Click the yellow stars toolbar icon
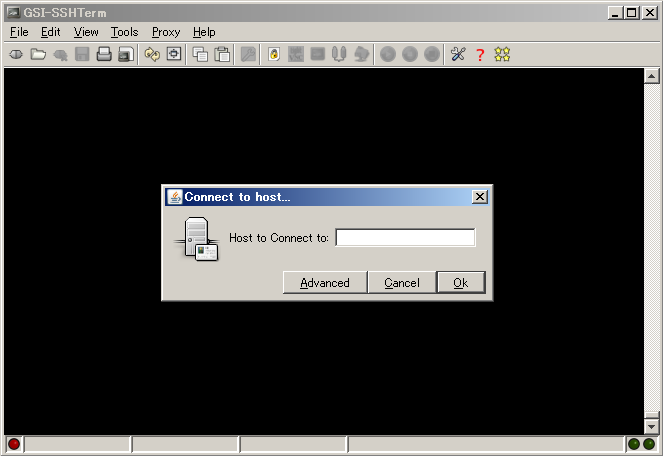Viewport: 663px width, 456px height. point(502,54)
